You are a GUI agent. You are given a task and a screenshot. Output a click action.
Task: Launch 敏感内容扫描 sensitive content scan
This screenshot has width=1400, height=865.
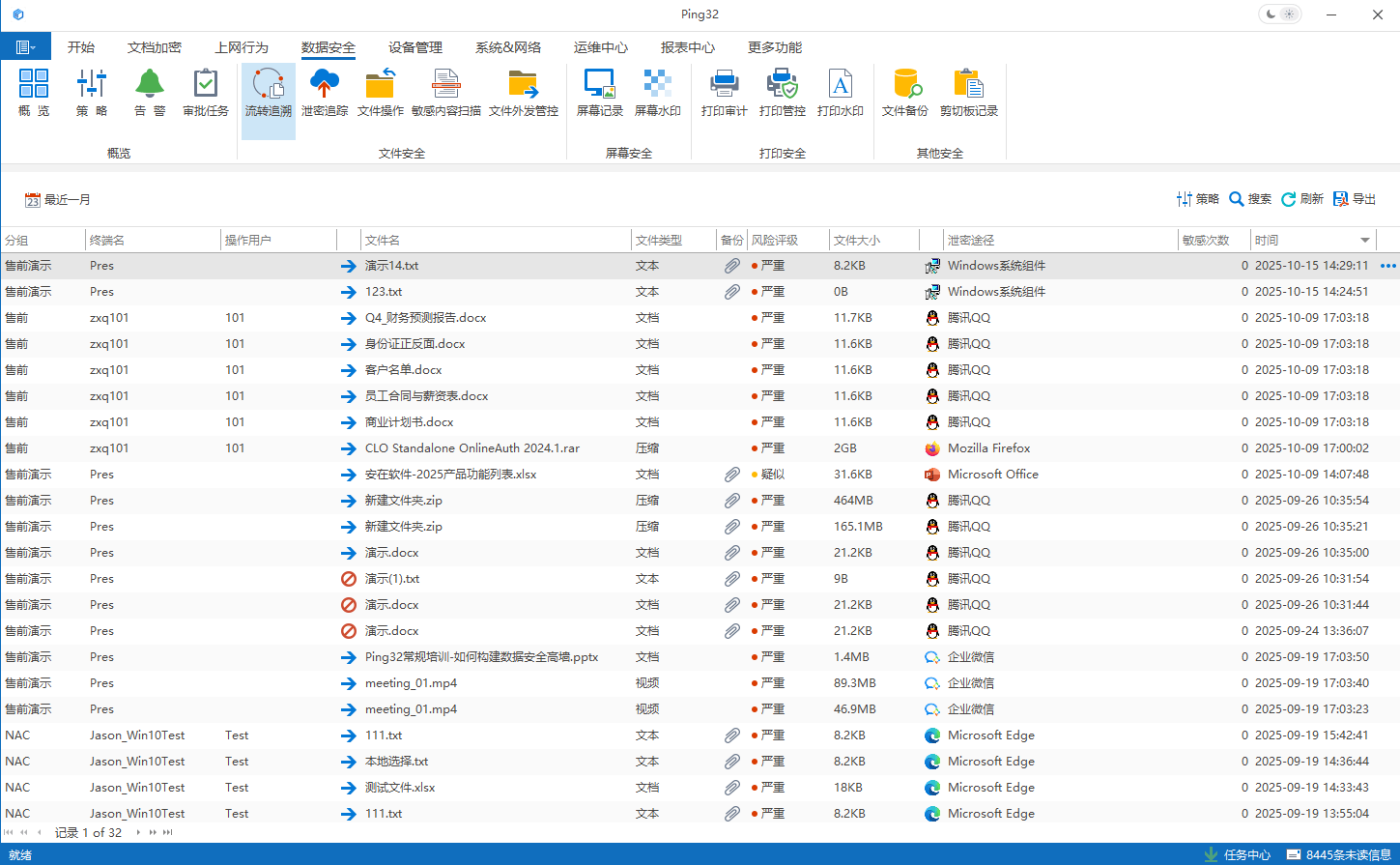coord(445,94)
